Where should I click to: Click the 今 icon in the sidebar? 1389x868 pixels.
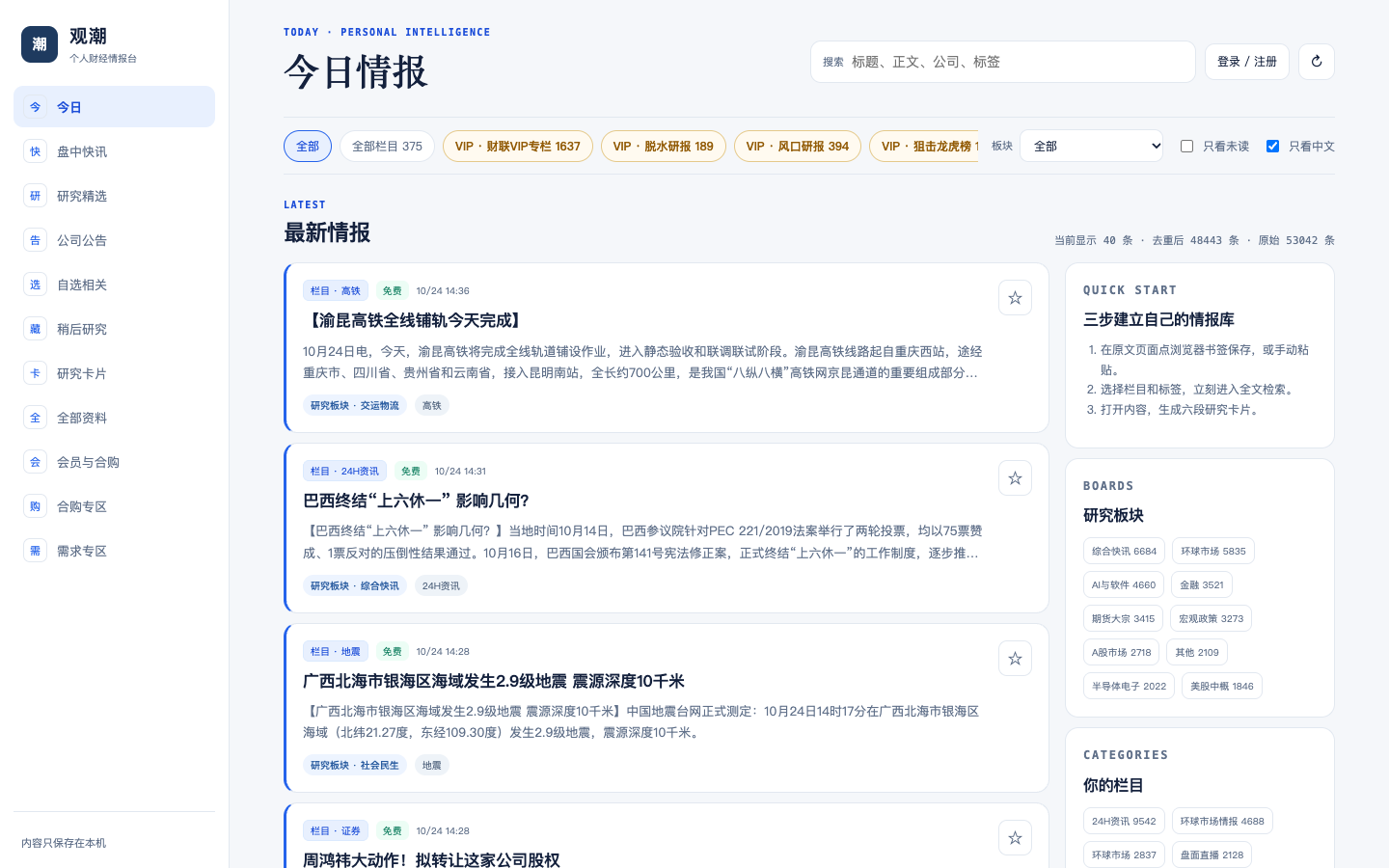[35, 107]
